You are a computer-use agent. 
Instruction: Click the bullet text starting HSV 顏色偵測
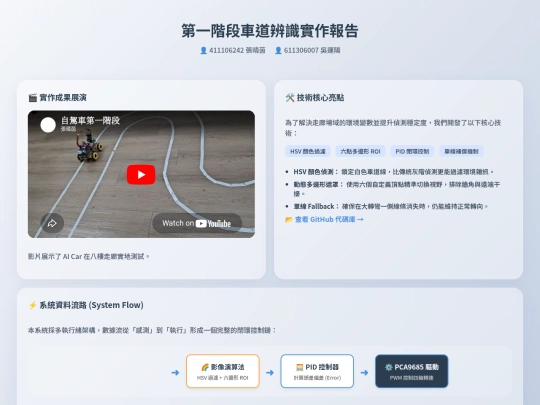coord(394,172)
